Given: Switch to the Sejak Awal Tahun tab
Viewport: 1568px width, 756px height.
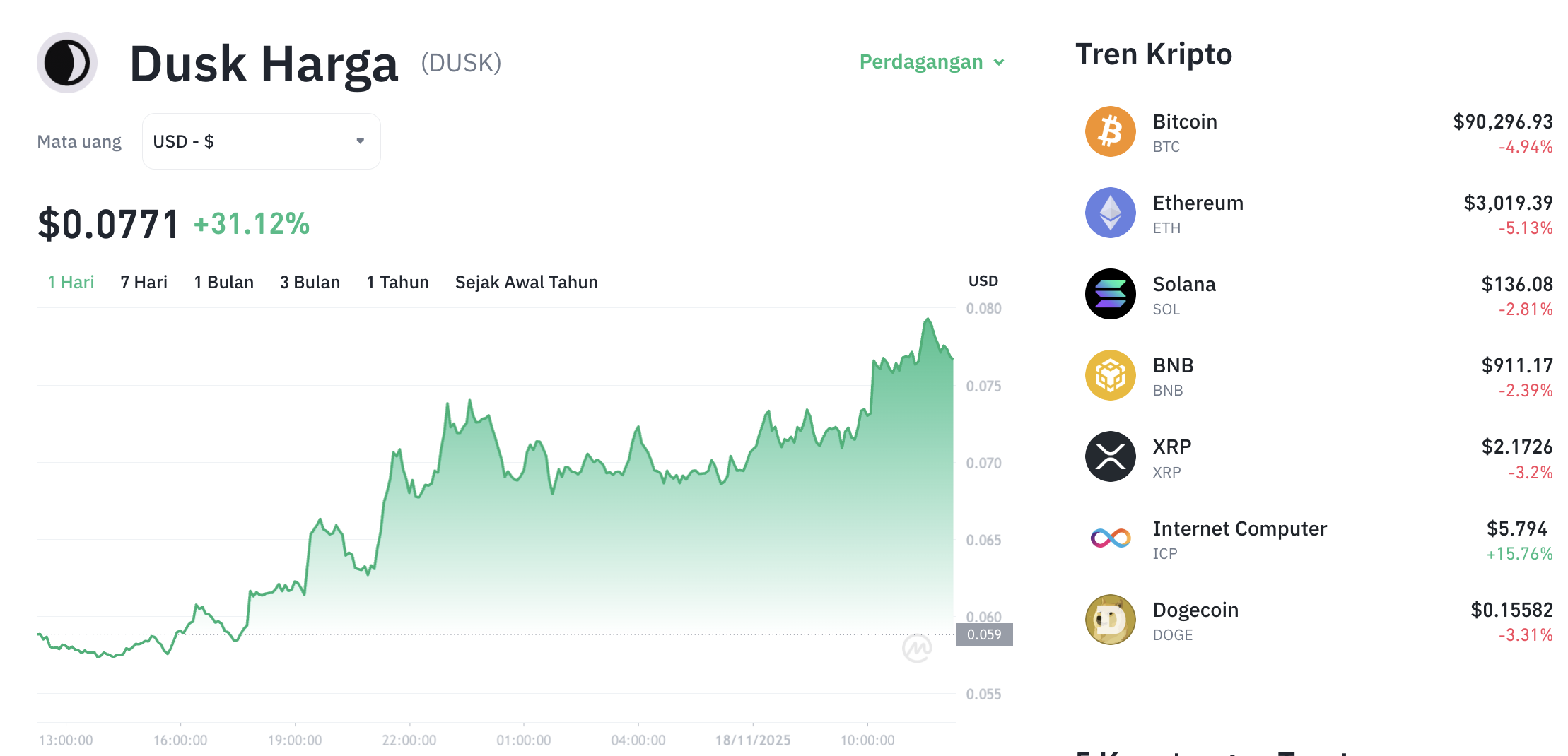Looking at the screenshot, I should [526, 282].
